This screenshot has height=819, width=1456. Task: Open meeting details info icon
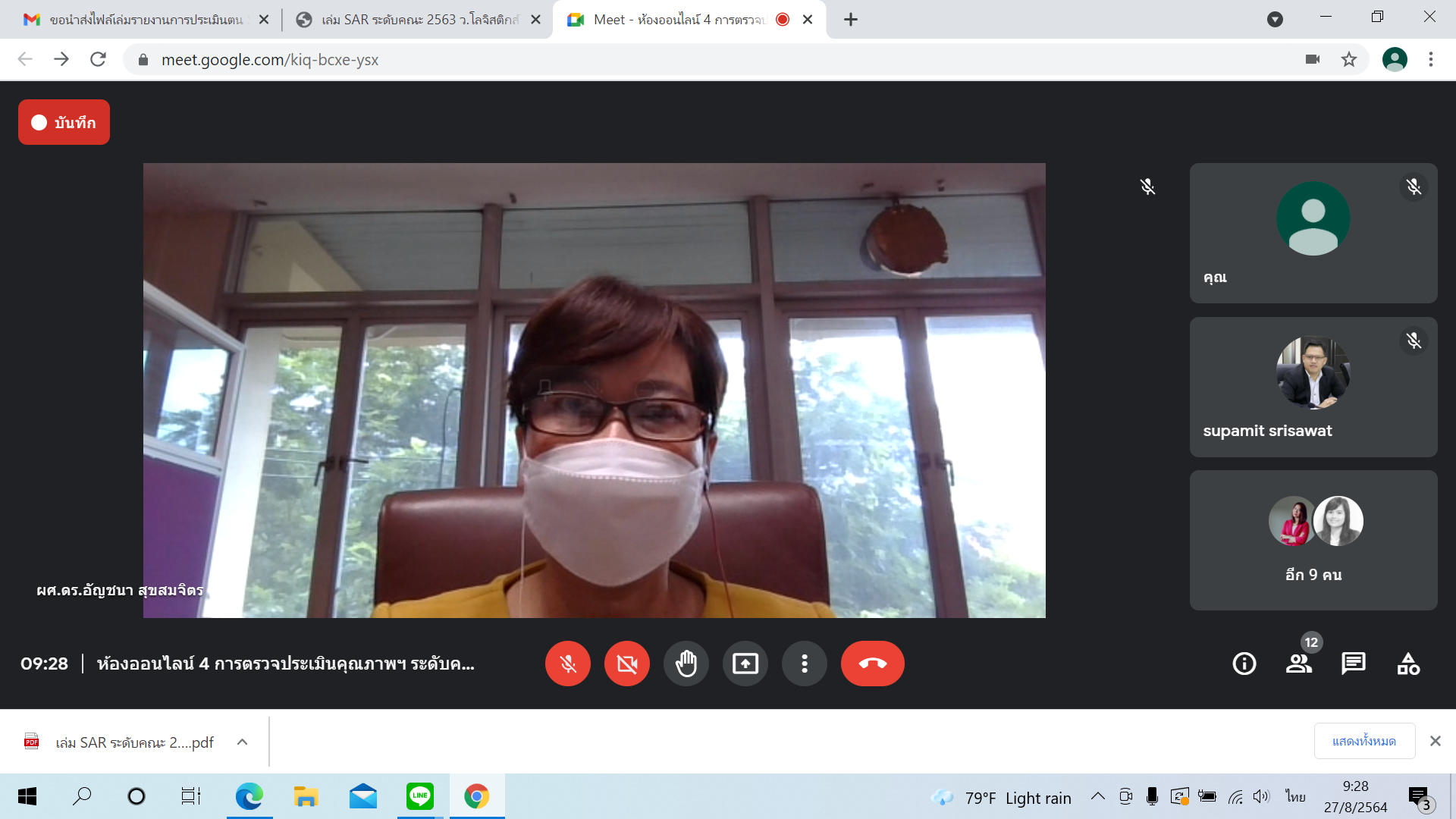[x=1244, y=664]
